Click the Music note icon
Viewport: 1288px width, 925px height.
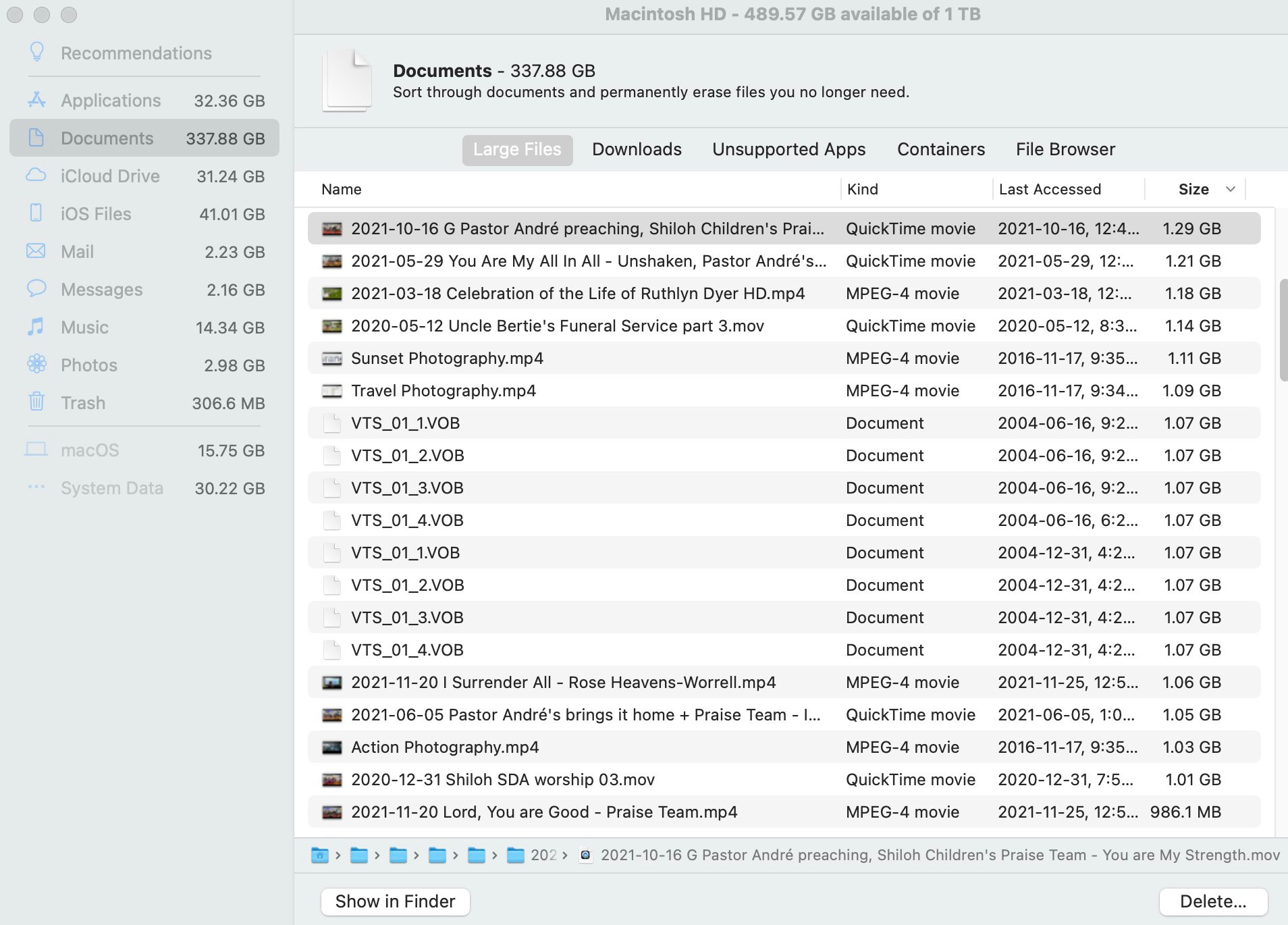36,327
